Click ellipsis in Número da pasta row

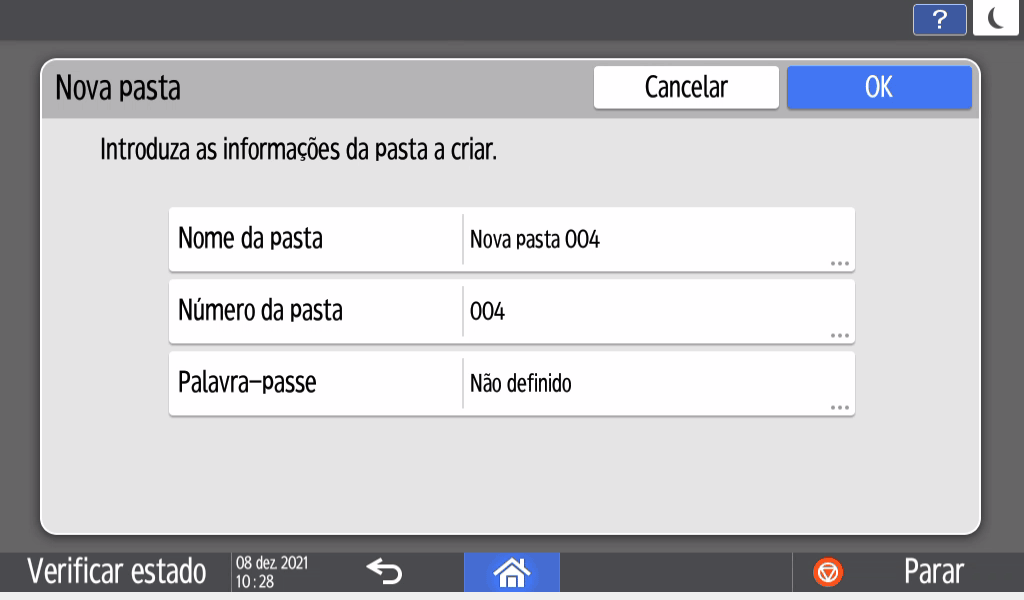[x=839, y=336]
